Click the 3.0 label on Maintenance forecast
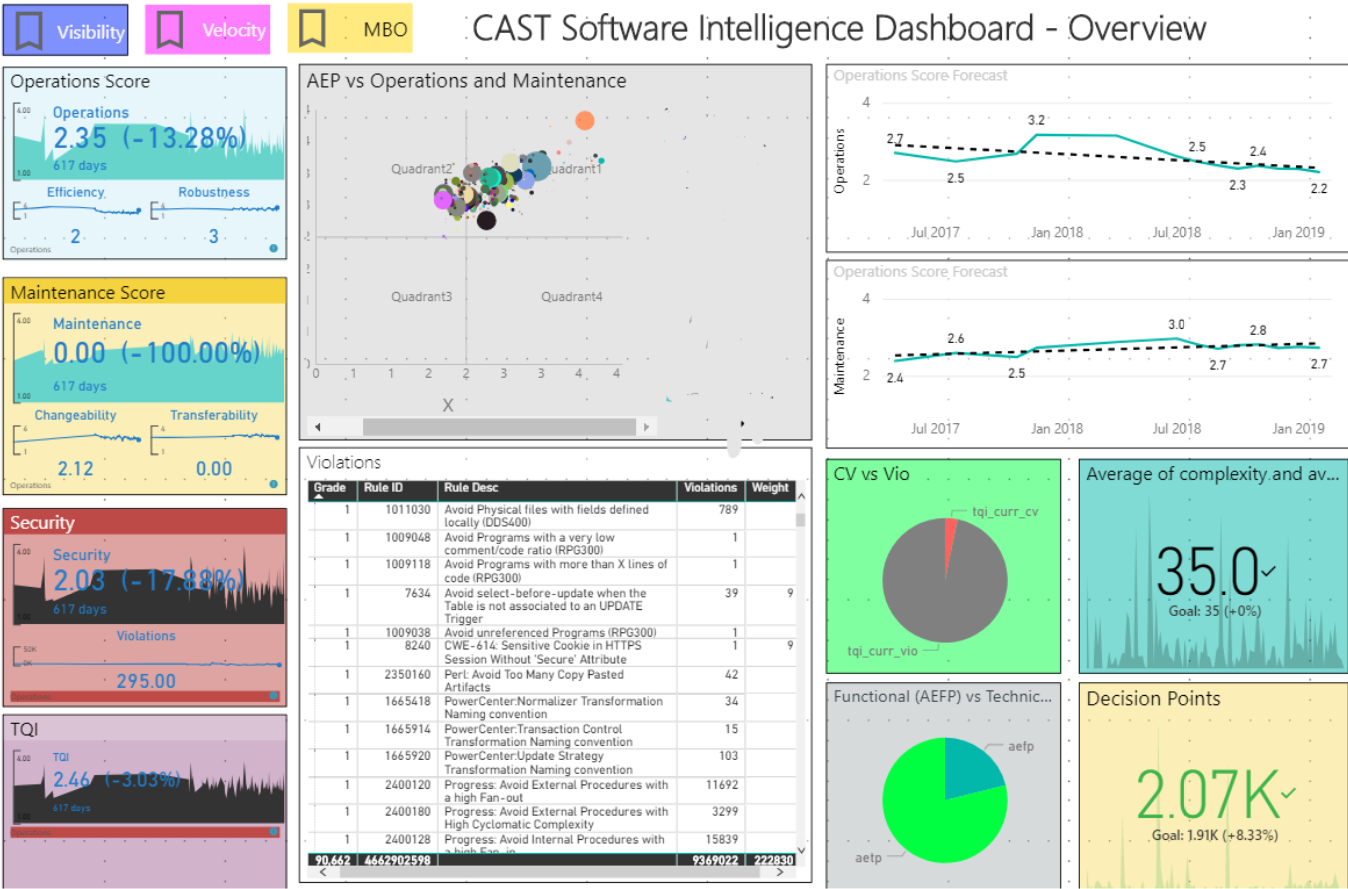Screen dimensions: 1348x889 [x=1176, y=324]
